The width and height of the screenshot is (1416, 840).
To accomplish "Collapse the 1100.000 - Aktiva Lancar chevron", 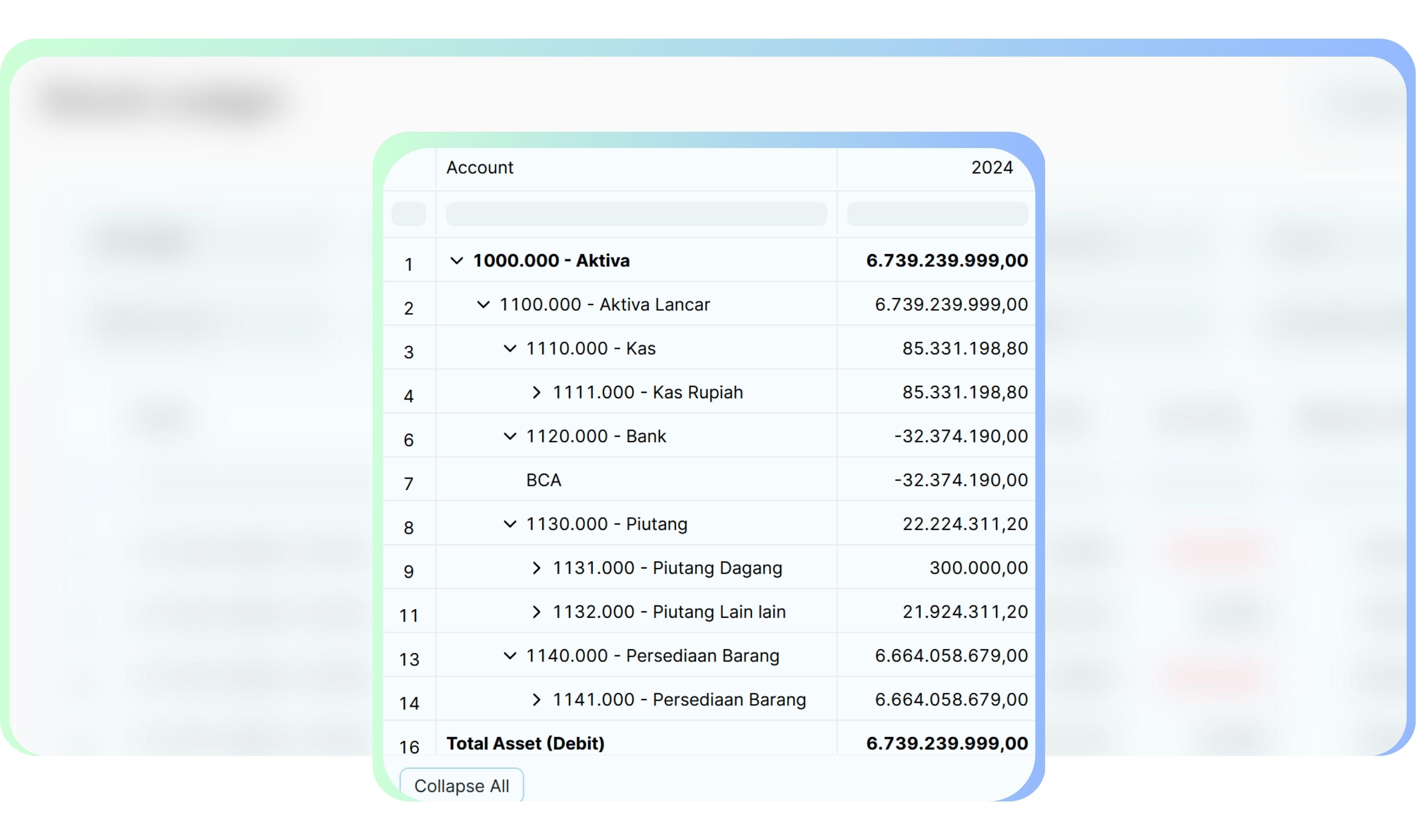I will click(x=483, y=305).
